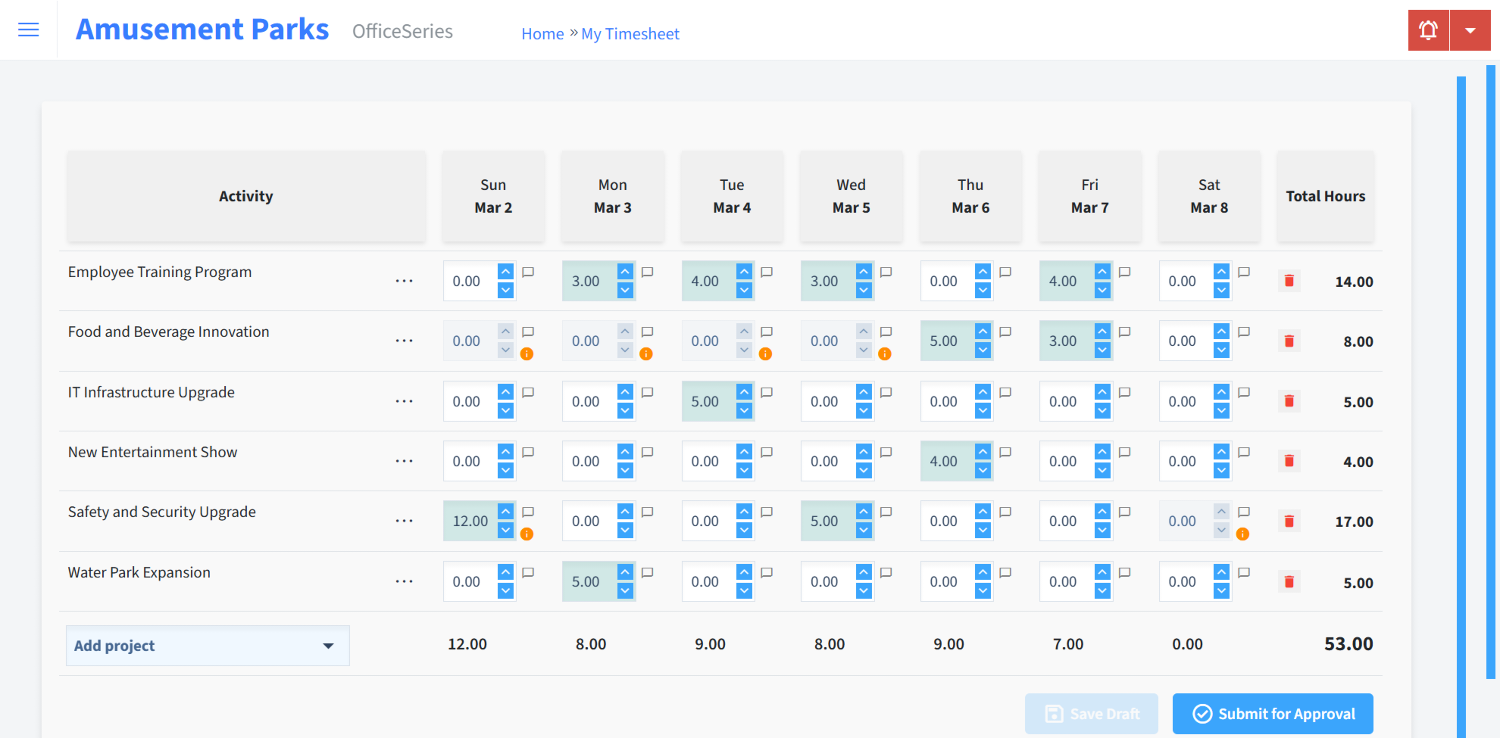Delete the Employee Training Program row
Screen dimensions: 1500x738
pos(1288,281)
